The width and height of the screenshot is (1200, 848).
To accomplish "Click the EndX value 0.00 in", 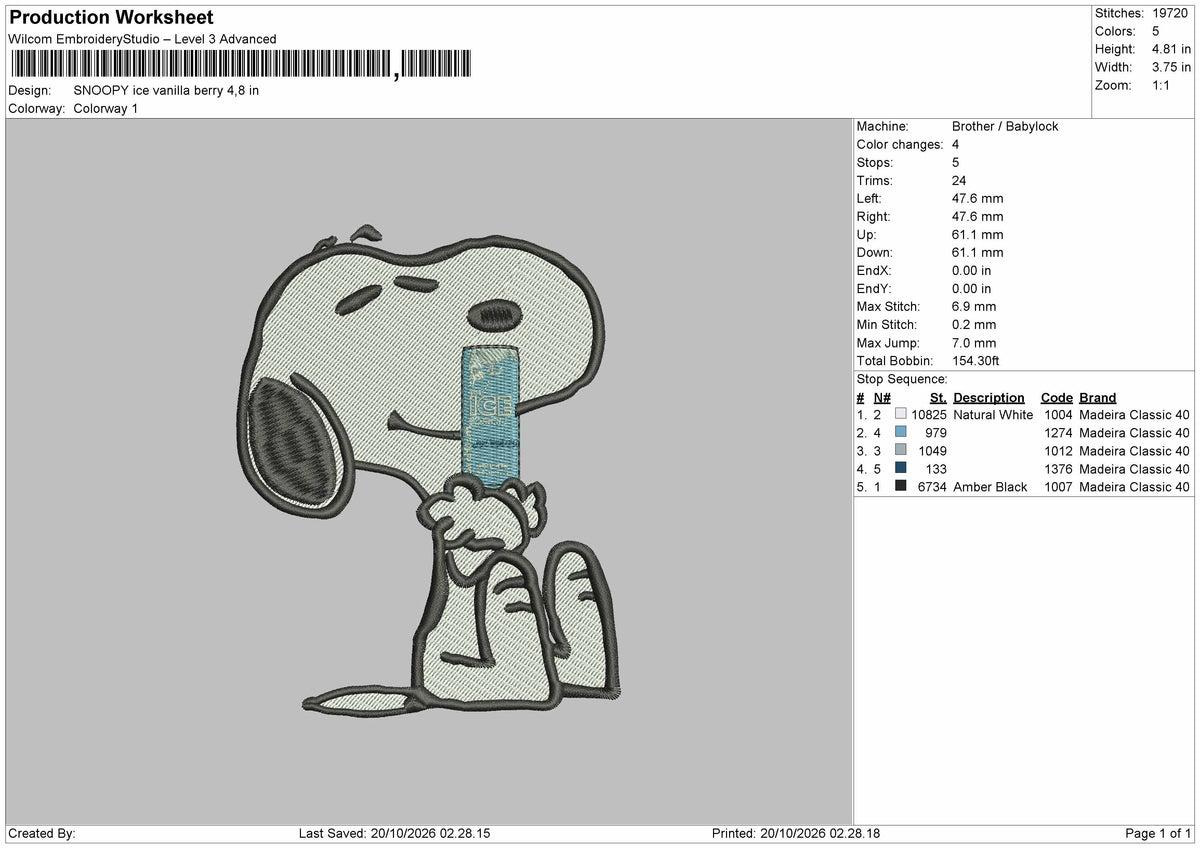I will pyautogui.click(x=972, y=270).
